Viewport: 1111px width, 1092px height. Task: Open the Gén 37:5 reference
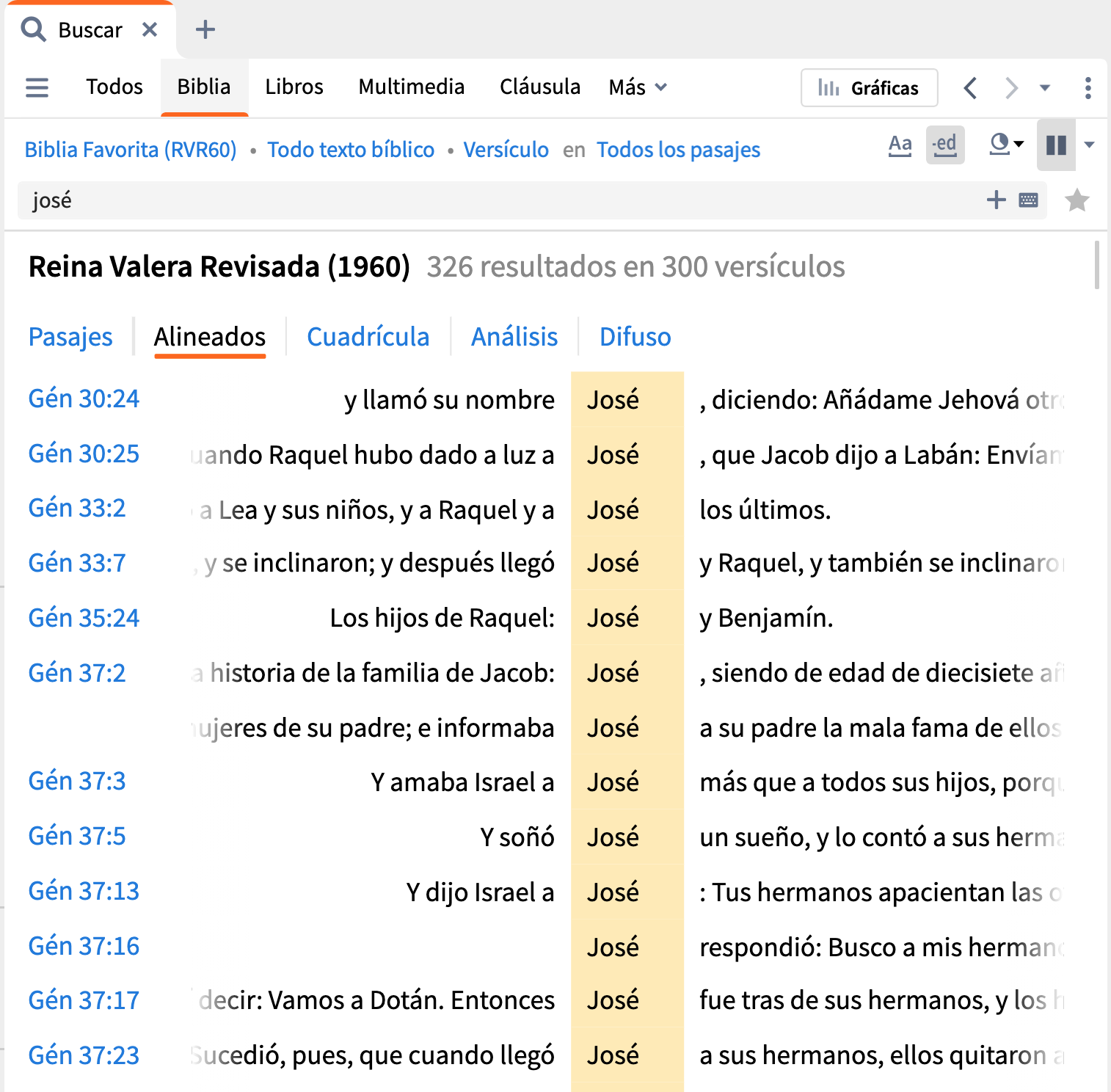[77, 836]
